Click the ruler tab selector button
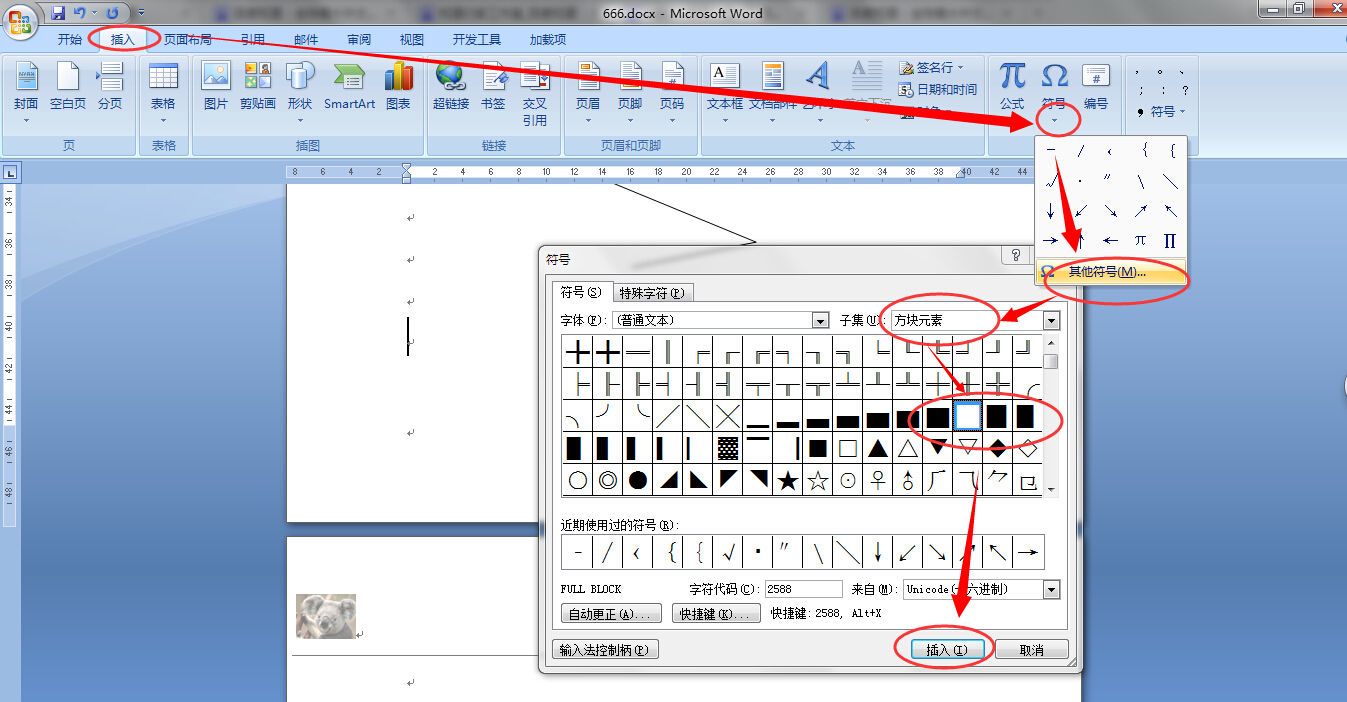Image resolution: width=1347 pixels, height=702 pixels. [x=9, y=172]
